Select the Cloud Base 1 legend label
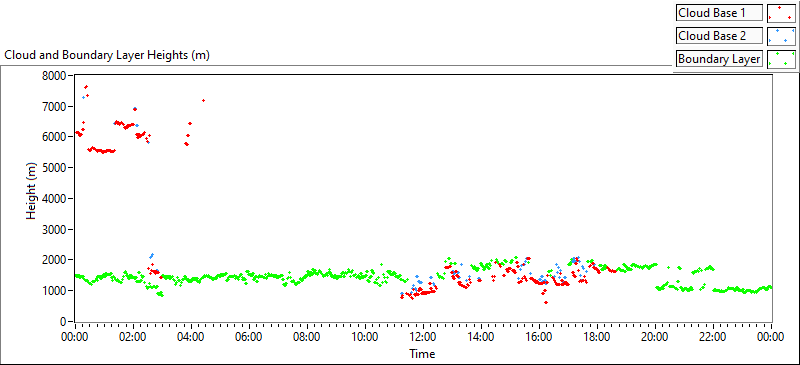This screenshot has height=365, width=800. point(719,13)
